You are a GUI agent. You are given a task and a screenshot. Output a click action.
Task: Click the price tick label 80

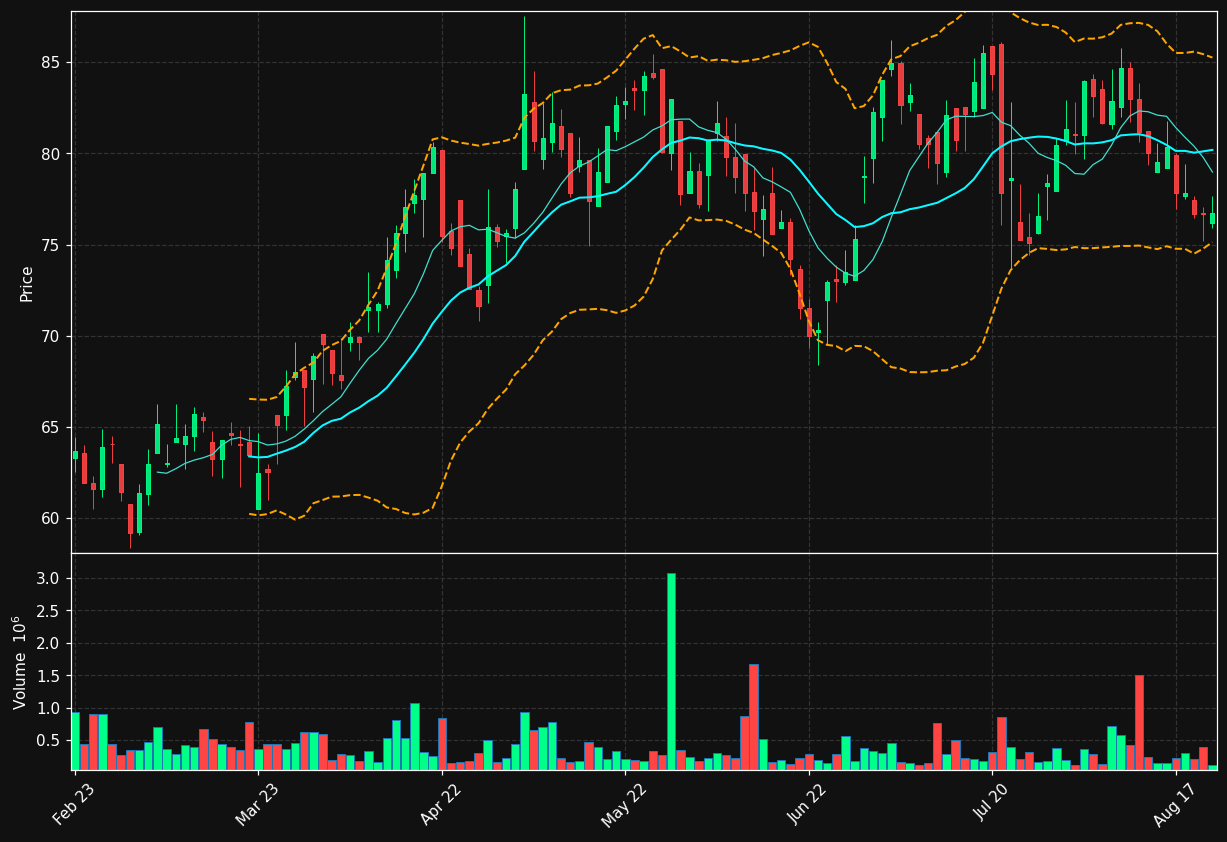coord(50,154)
